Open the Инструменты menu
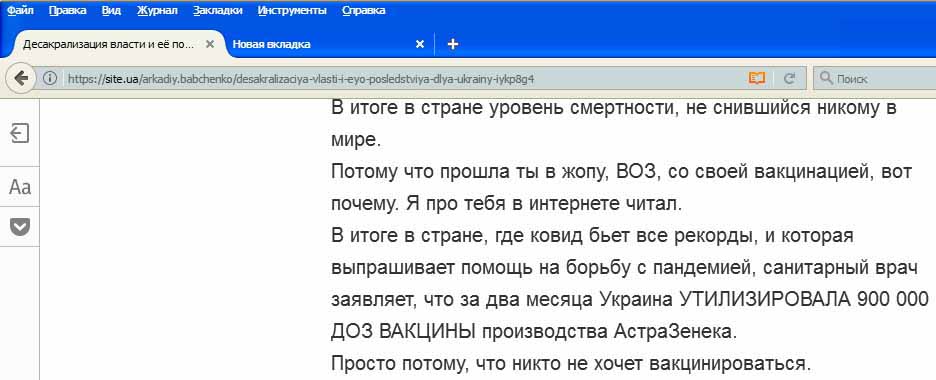Image resolution: width=936 pixels, height=380 pixels. tap(292, 10)
